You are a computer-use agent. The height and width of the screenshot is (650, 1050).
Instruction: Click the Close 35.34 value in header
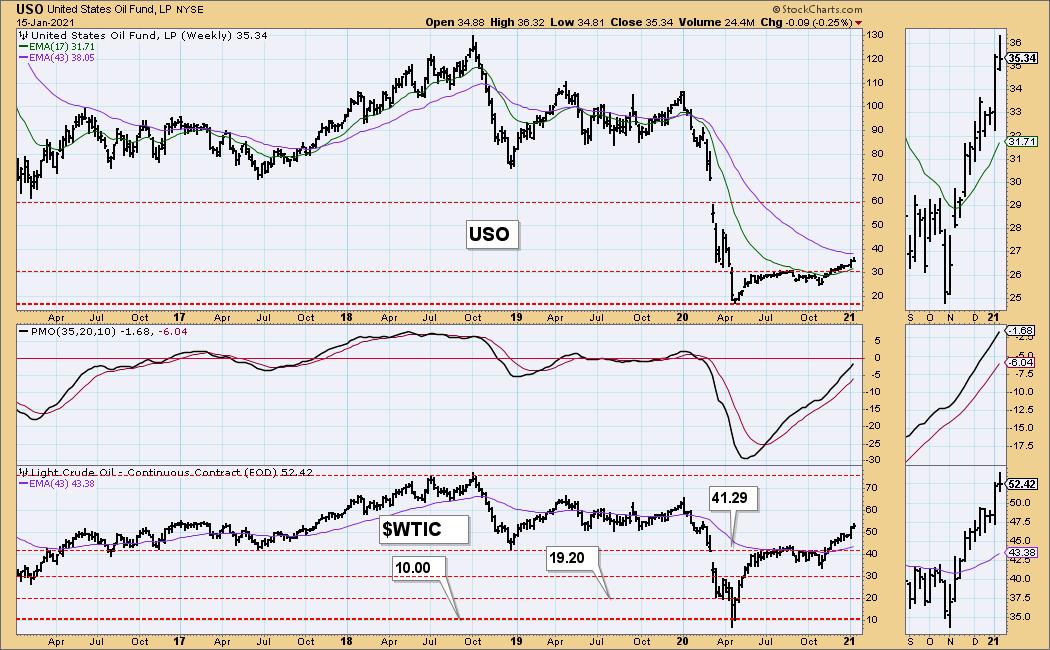[642, 22]
